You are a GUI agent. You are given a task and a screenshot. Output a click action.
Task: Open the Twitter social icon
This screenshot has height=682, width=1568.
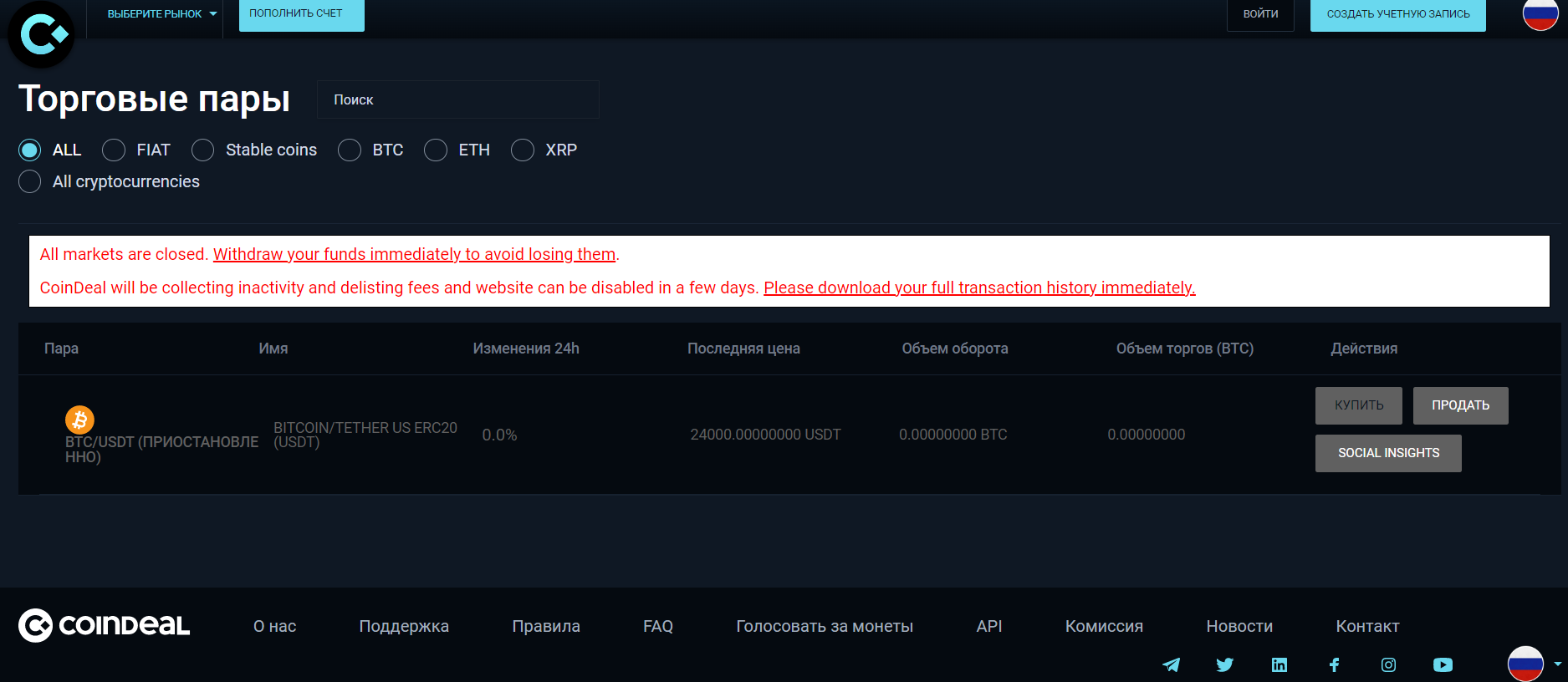point(1225,665)
